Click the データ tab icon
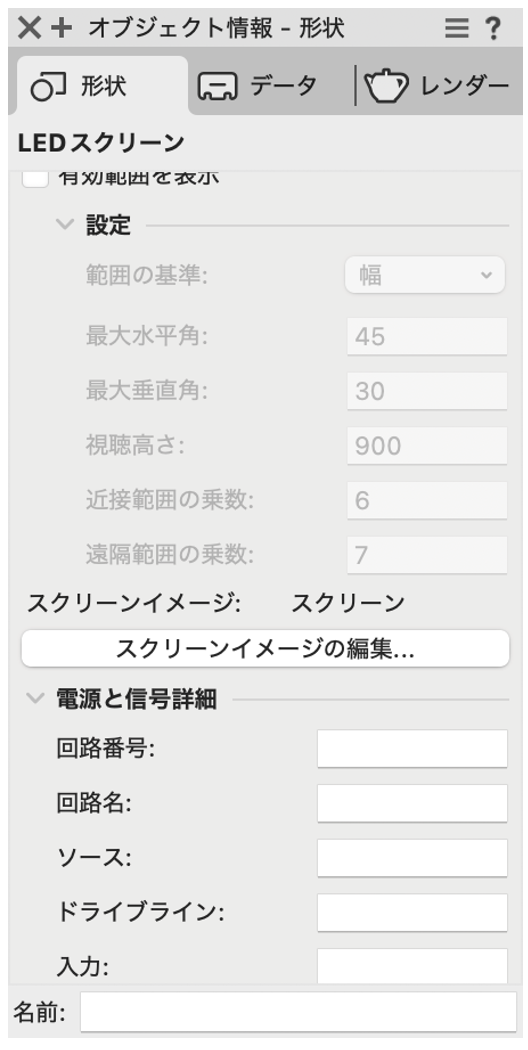528x1050 pixels. [218, 87]
